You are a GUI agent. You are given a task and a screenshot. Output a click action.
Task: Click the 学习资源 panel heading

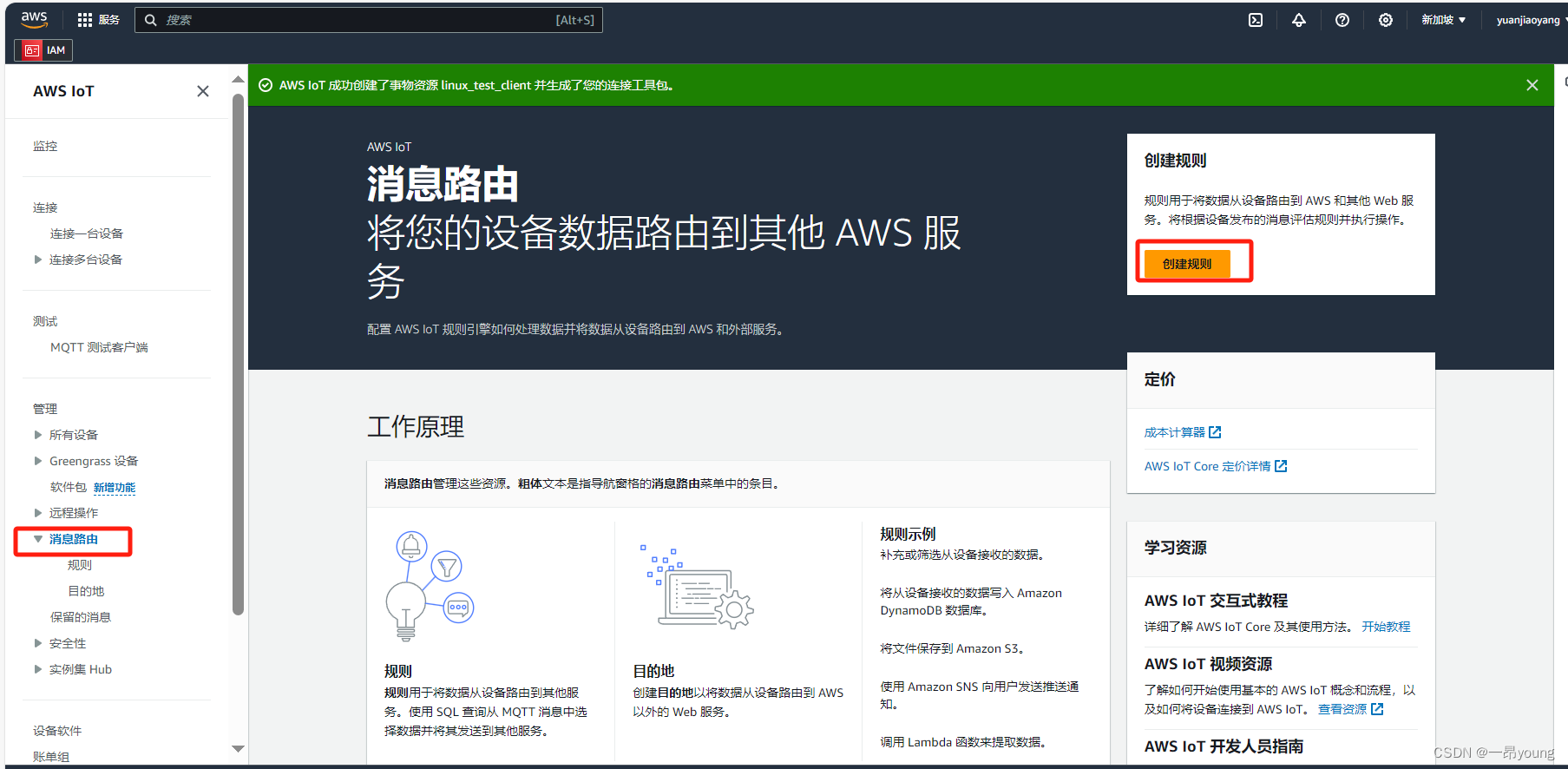pyautogui.click(x=1175, y=548)
